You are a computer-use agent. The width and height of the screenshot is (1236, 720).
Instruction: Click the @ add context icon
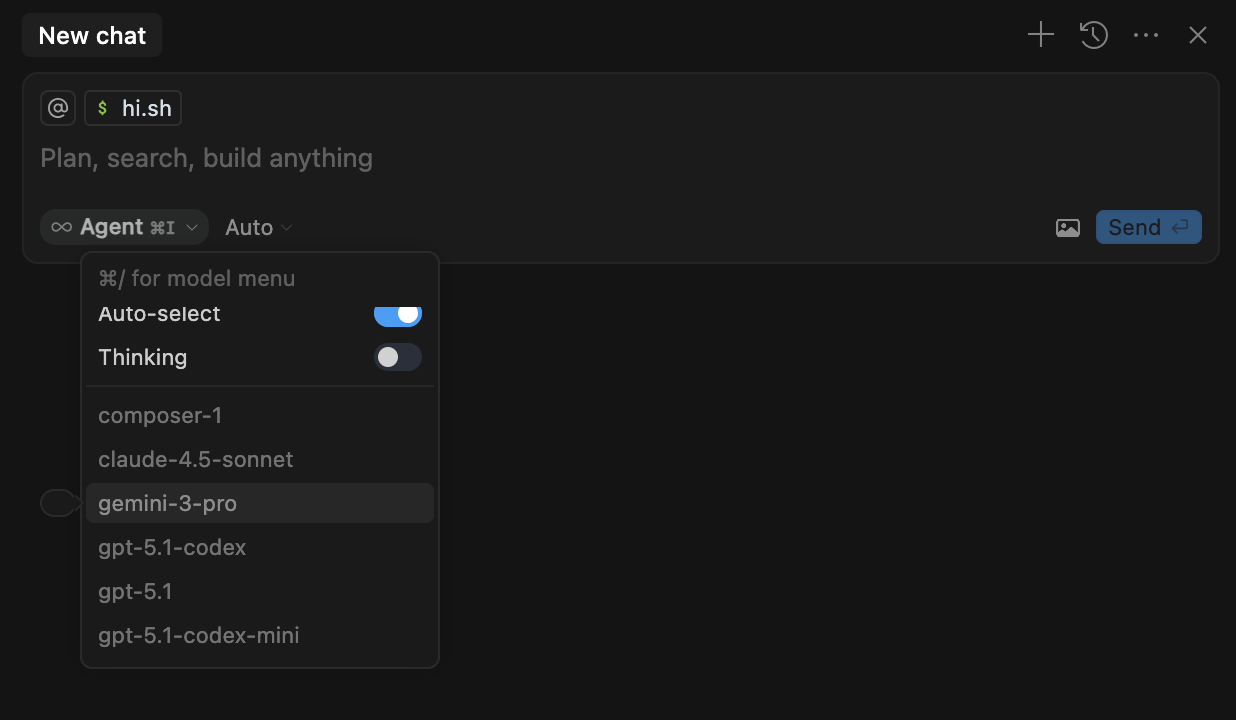pos(58,108)
